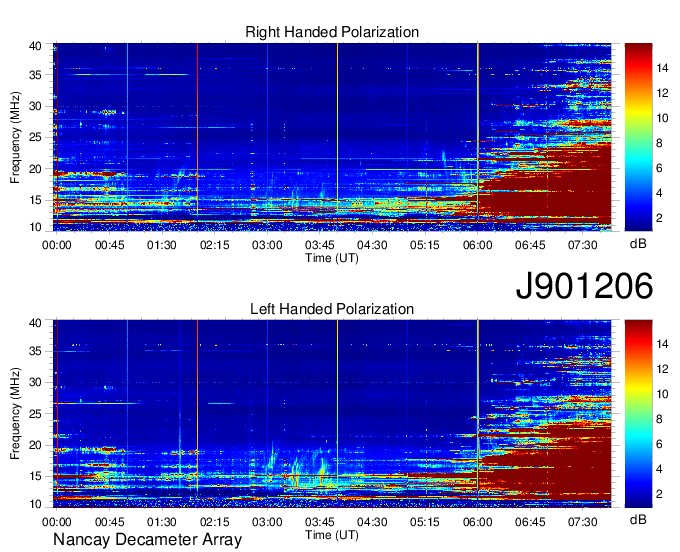Click the '20' frequency tick on the Right Handed plot
The width and height of the screenshot is (680, 552).
[35, 169]
